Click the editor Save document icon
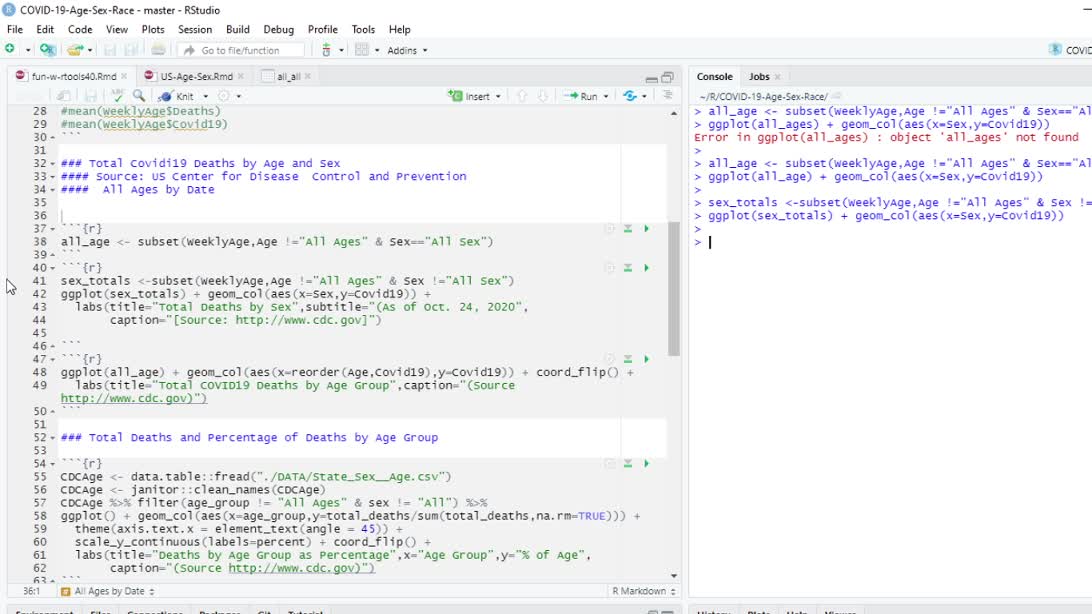 click(91, 96)
